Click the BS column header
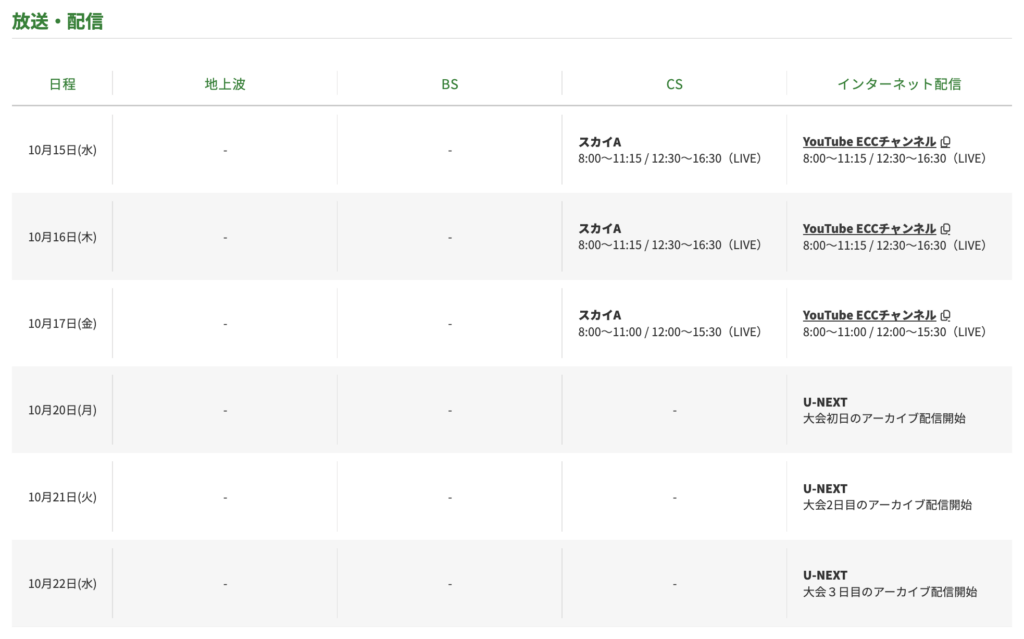The image size is (1024, 639). coord(450,84)
